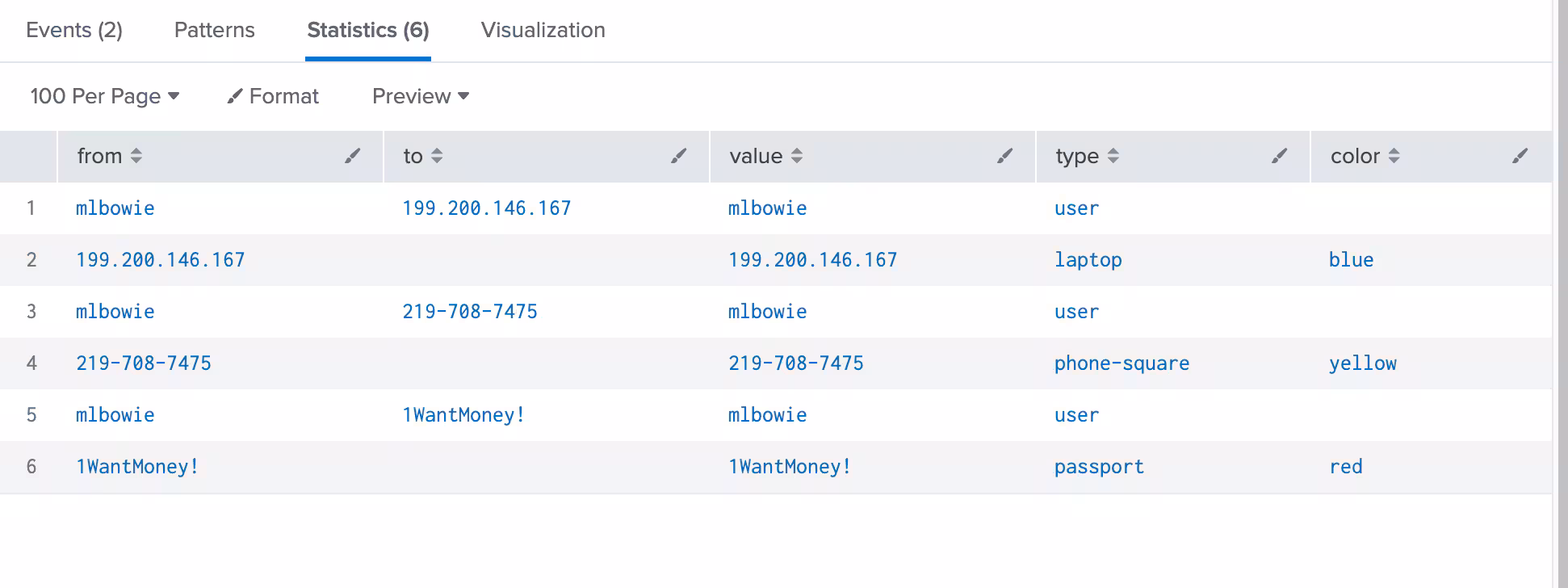Open the 100 Per Page dropdown
Screen dimensions: 1568x588
point(104,96)
